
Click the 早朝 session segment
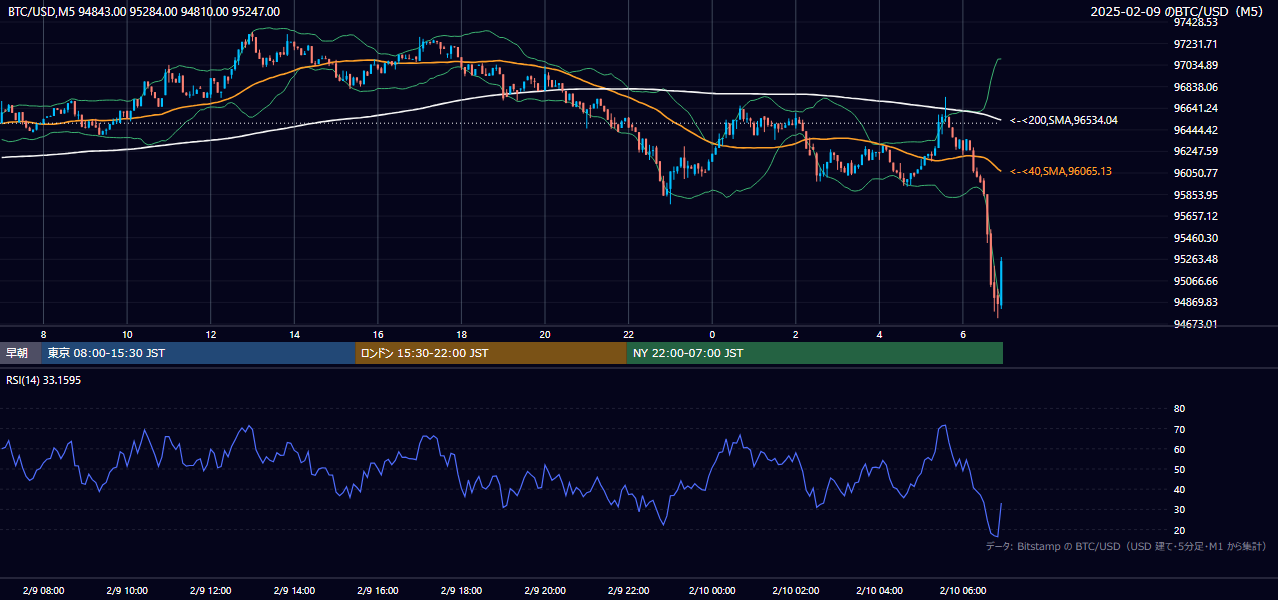pos(20,353)
